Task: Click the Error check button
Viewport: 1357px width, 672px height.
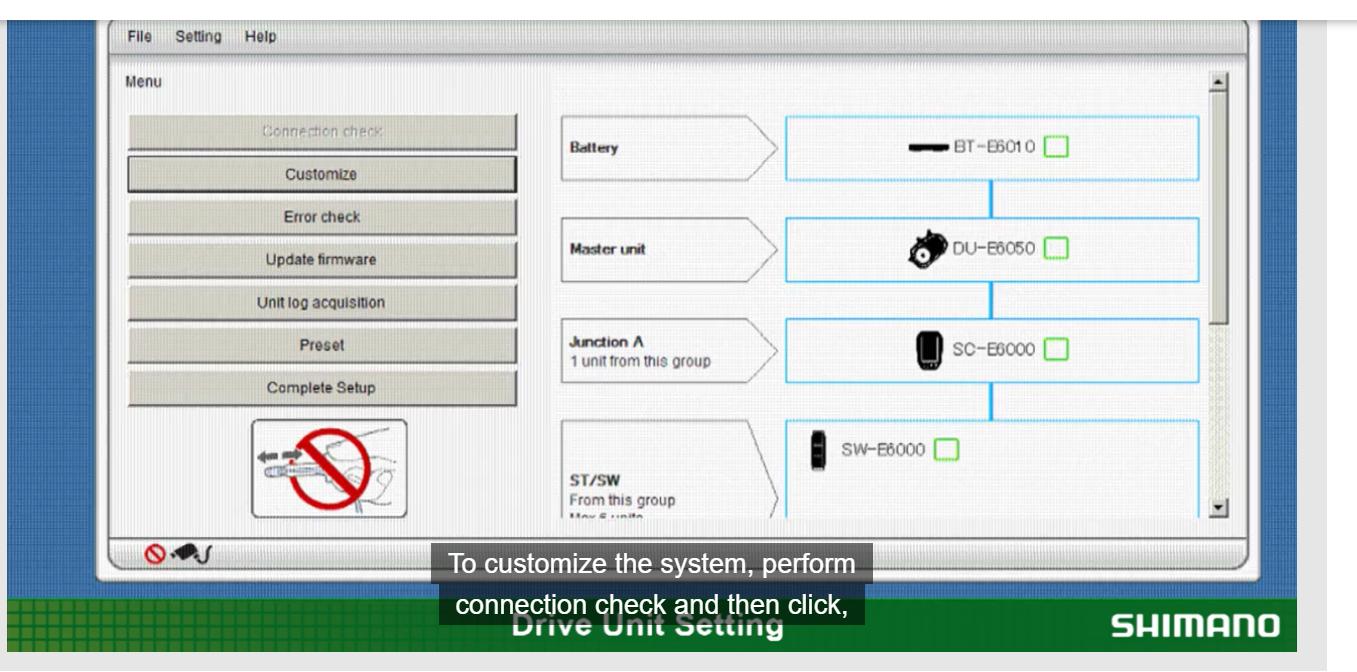Action: click(322, 217)
